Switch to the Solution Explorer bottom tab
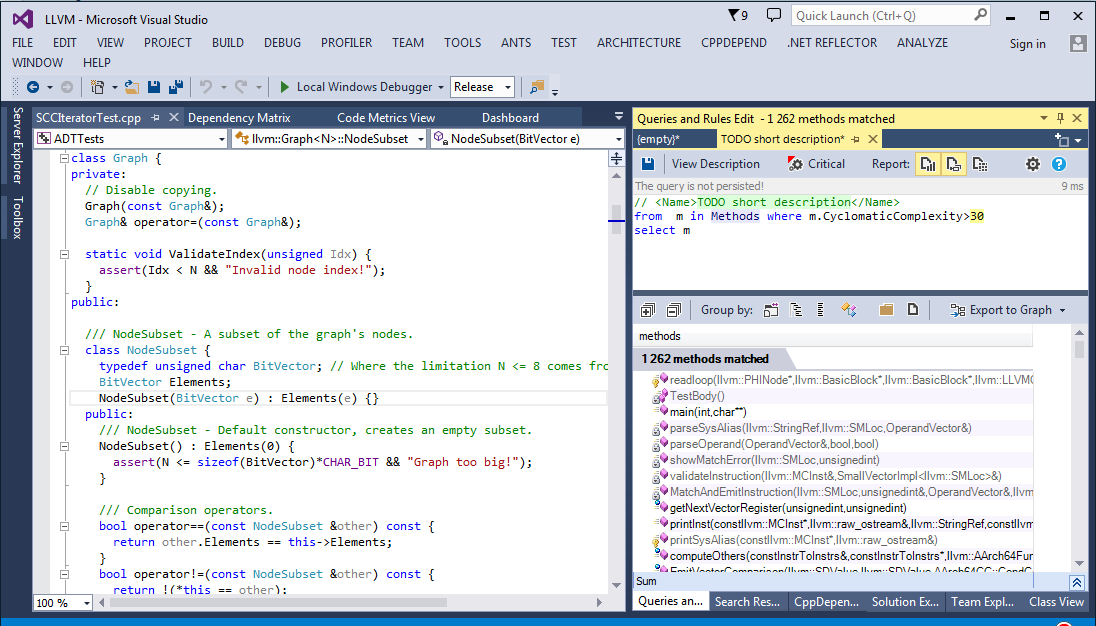Screen dimensions: 1096x626 coord(905,602)
